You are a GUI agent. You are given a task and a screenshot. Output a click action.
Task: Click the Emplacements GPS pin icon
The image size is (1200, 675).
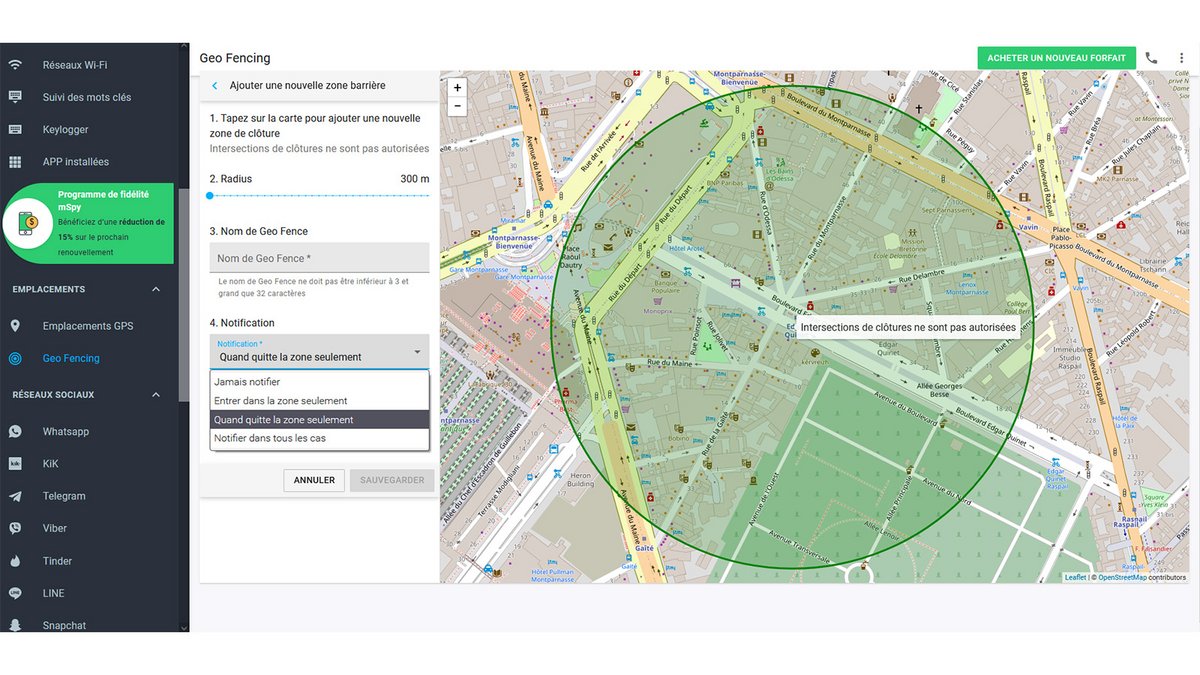tap(15, 326)
